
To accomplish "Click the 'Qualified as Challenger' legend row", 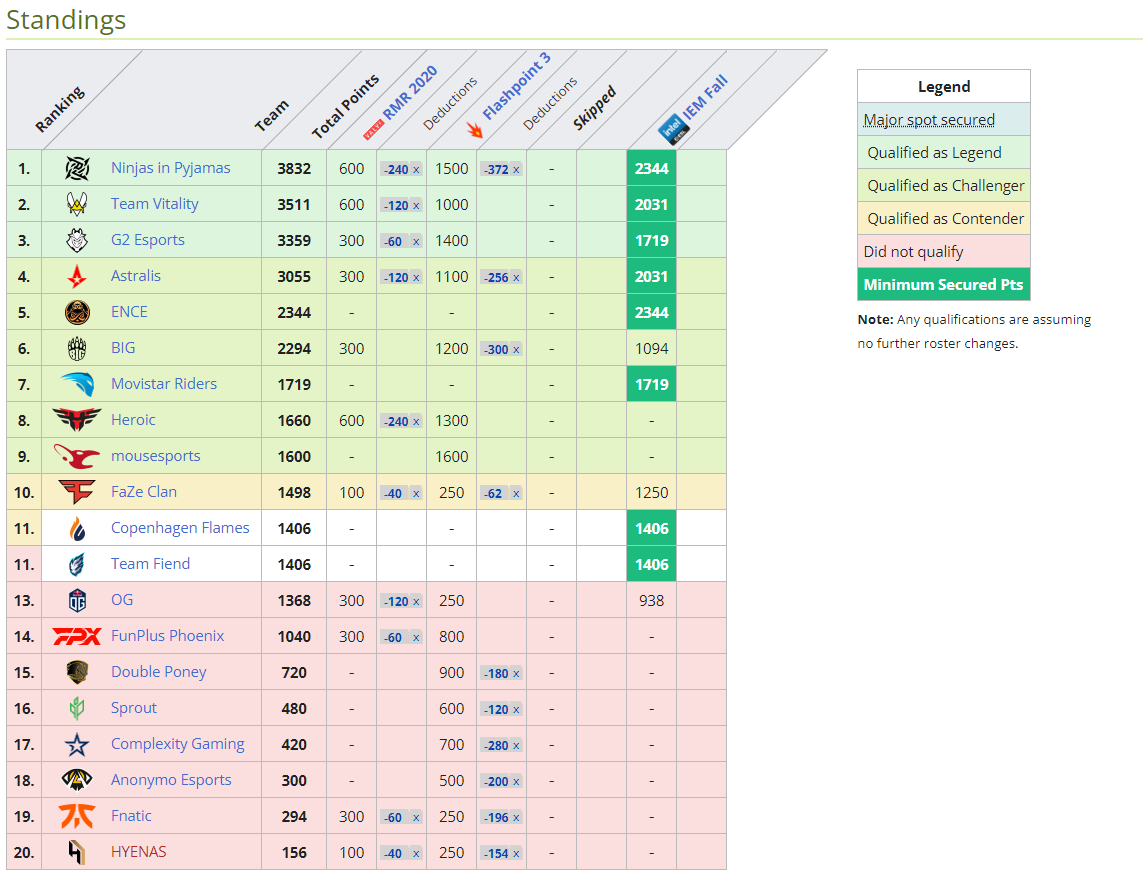I will [943, 185].
